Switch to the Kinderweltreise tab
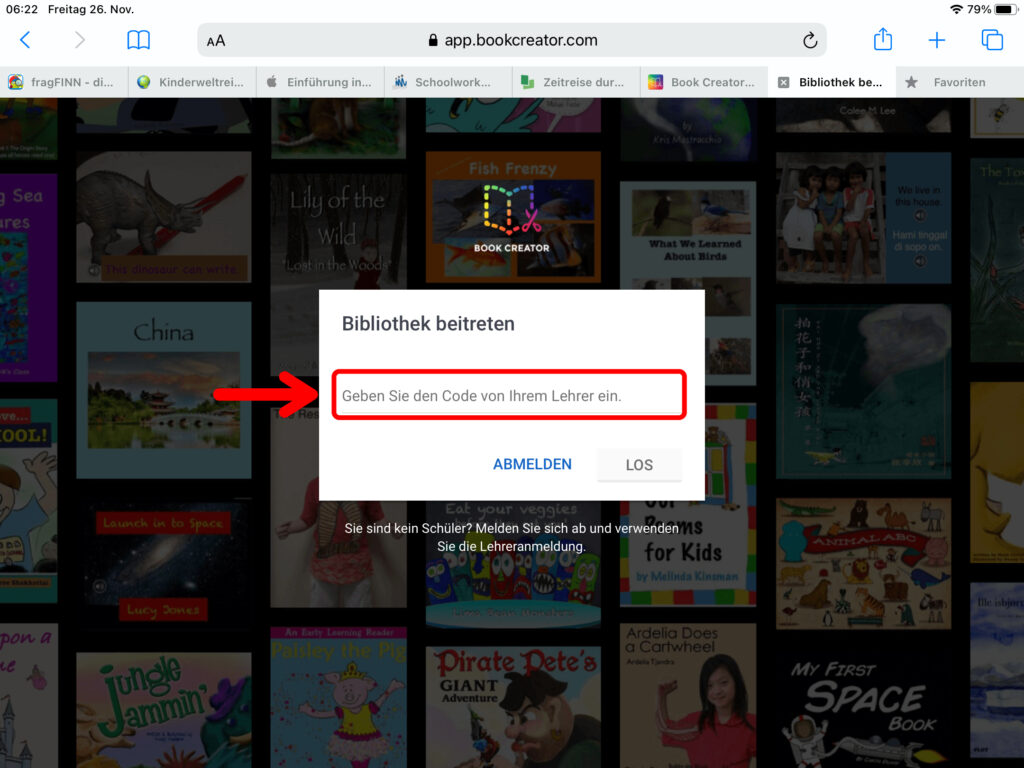This screenshot has width=1024, height=768. [x=192, y=82]
